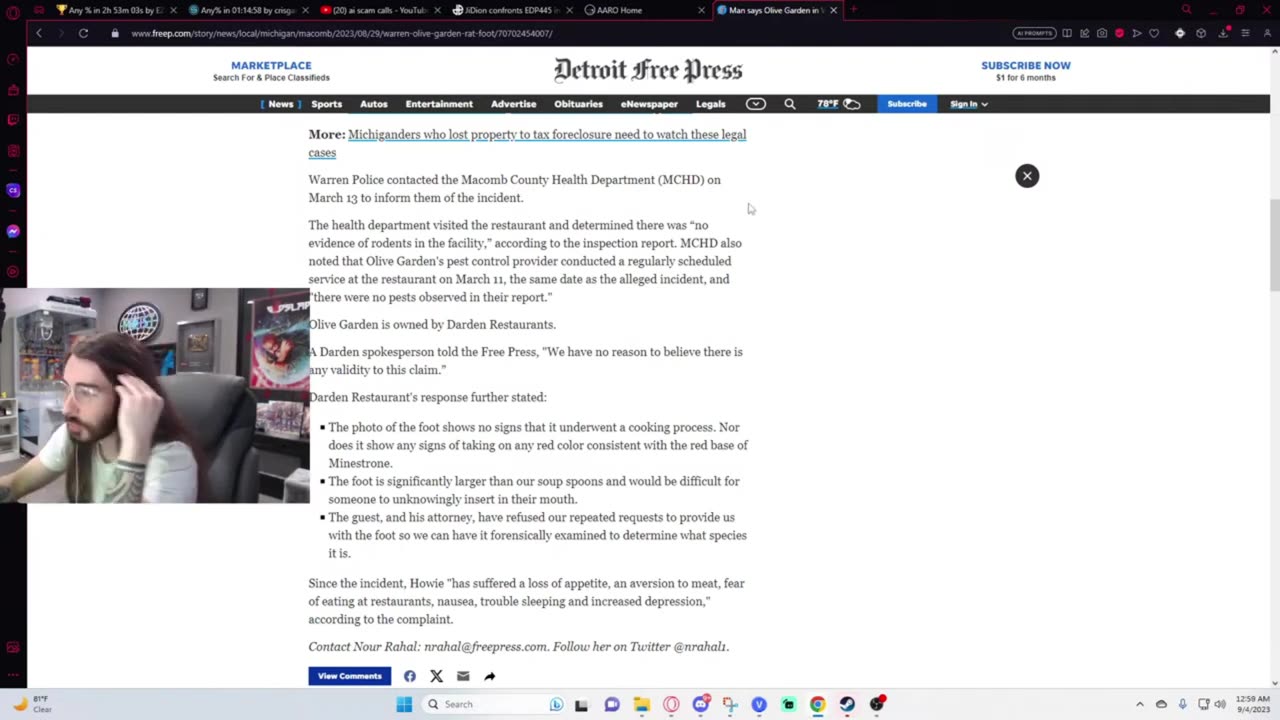Open Google Chrome from taskbar
Image resolution: width=1280 pixels, height=720 pixels.
pos(818,704)
